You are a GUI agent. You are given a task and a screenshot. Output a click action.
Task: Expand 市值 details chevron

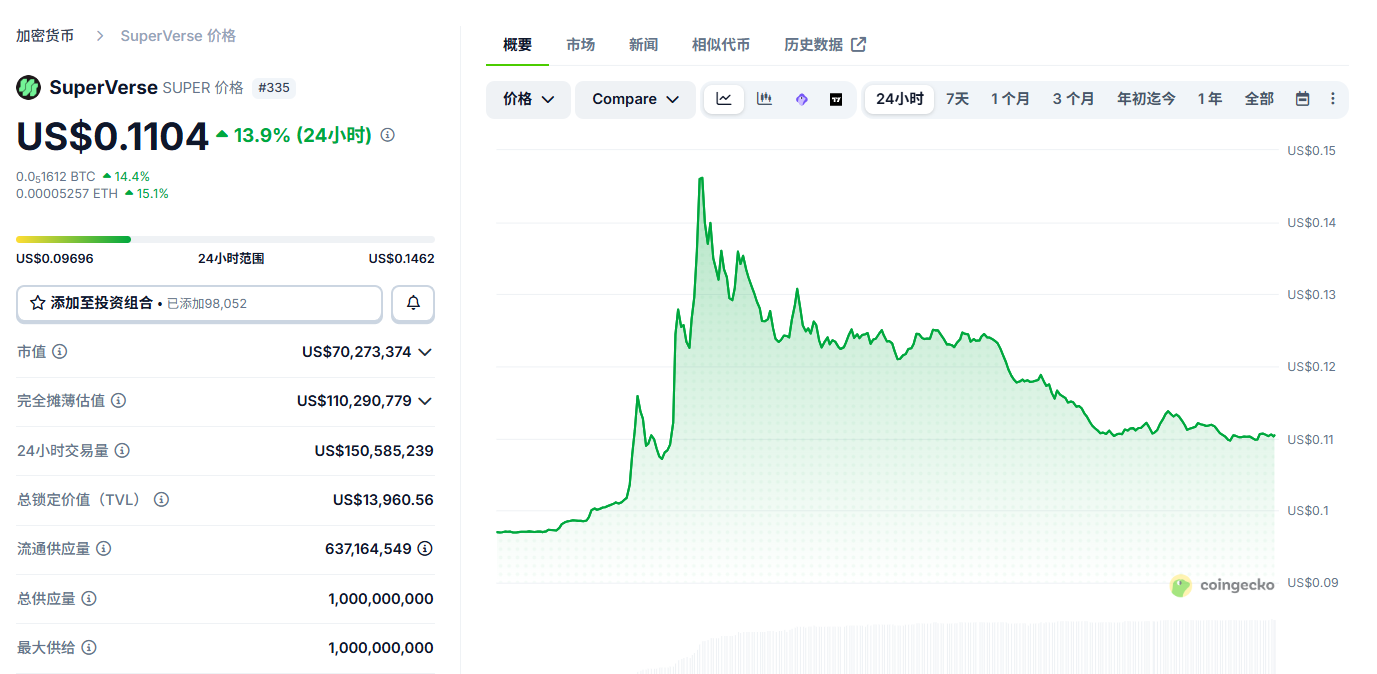pyautogui.click(x=425, y=352)
